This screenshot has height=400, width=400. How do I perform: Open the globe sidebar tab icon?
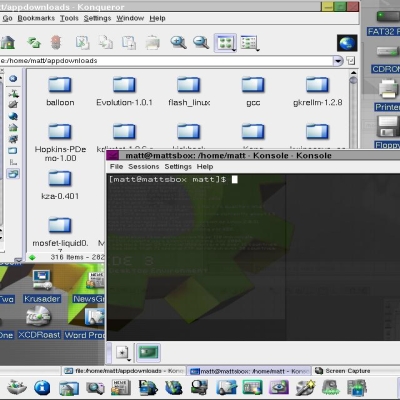[13, 116]
